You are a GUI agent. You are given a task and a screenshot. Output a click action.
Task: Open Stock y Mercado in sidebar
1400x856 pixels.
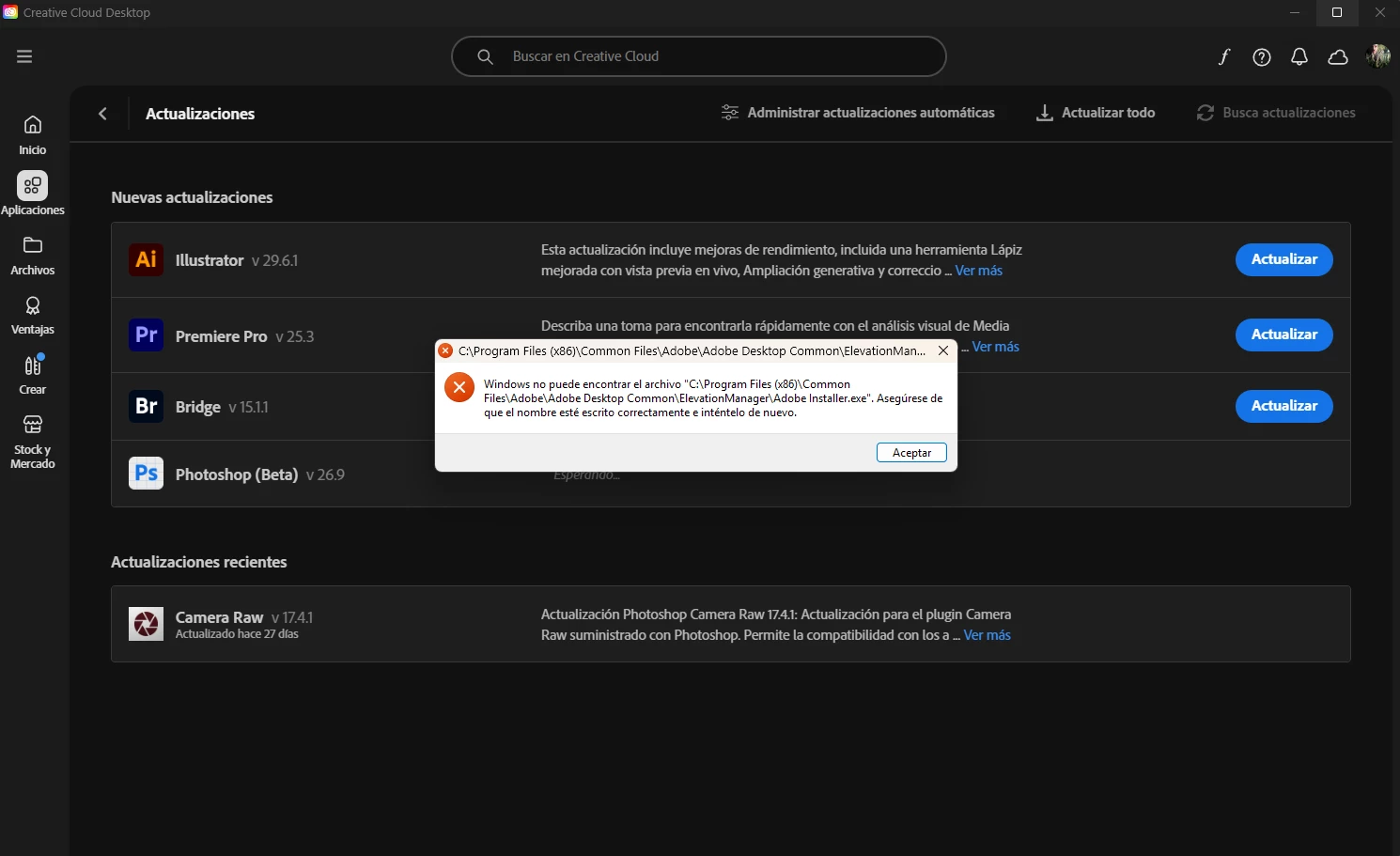tap(33, 442)
